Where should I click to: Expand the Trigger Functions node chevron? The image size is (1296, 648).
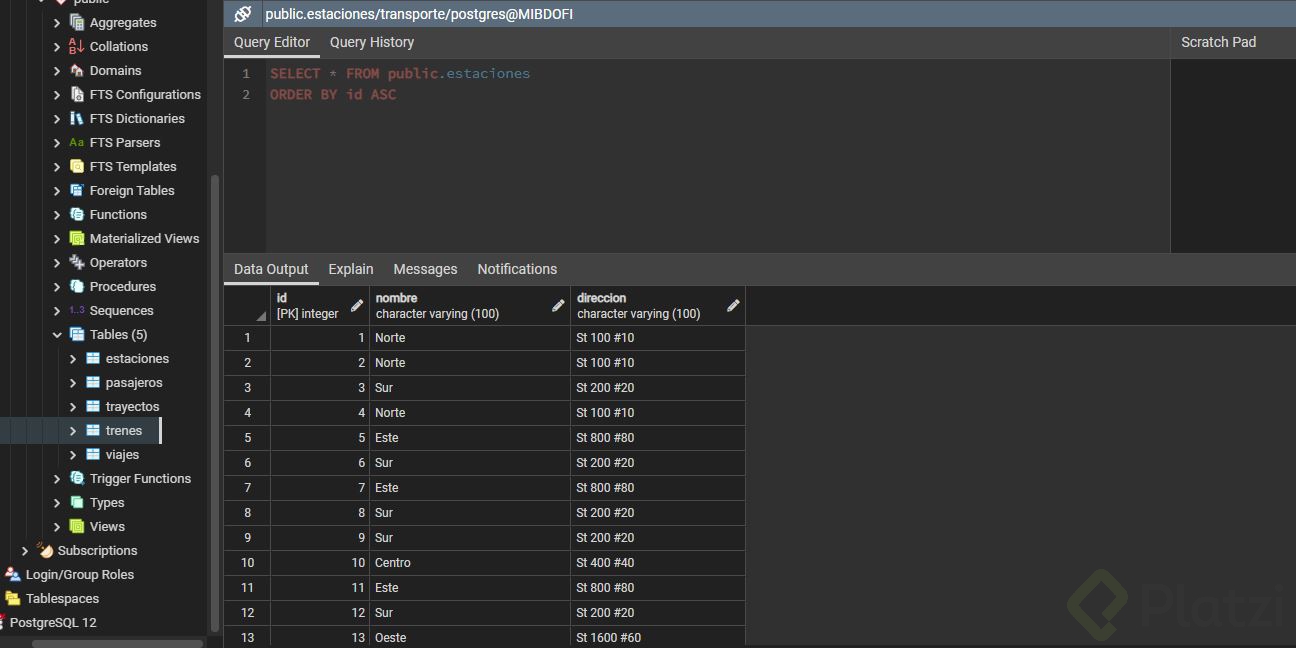(57, 478)
